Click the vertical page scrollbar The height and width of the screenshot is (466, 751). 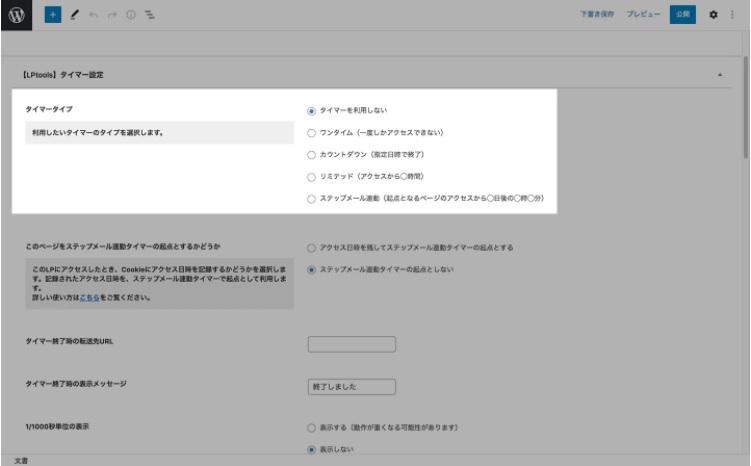[x=746, y=108]
